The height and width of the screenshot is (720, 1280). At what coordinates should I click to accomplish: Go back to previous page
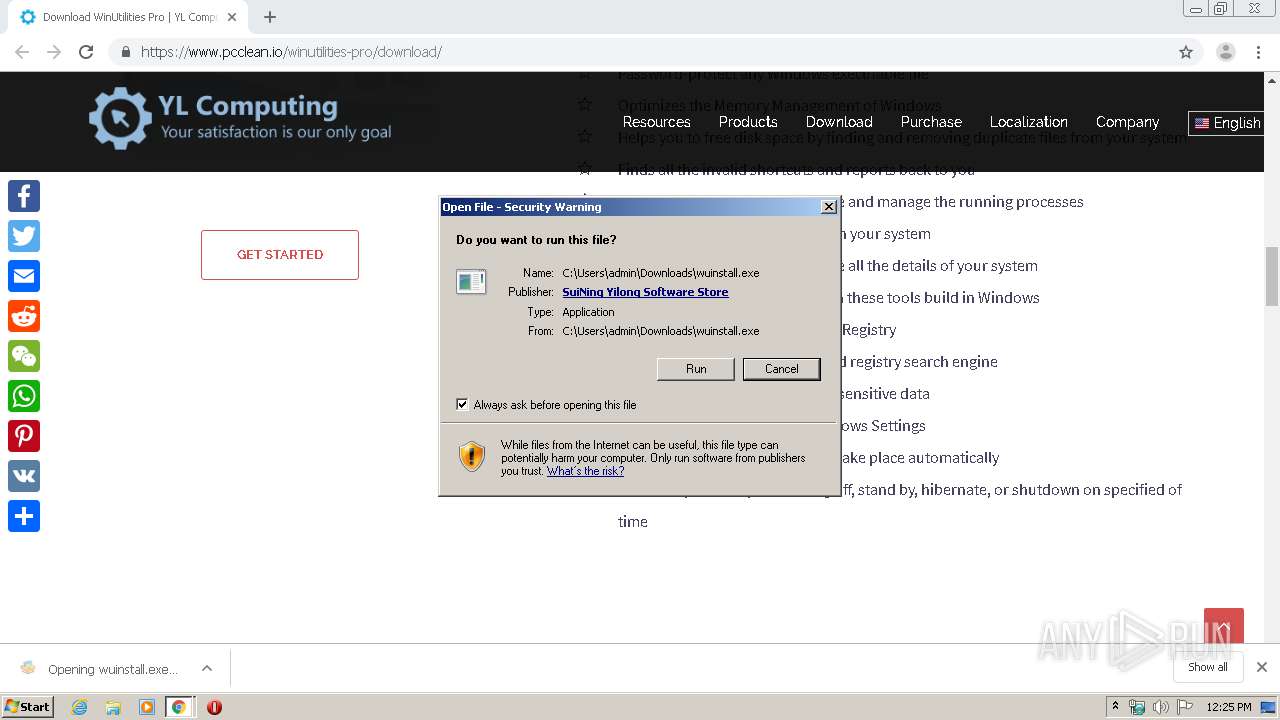tap(22, 52)
